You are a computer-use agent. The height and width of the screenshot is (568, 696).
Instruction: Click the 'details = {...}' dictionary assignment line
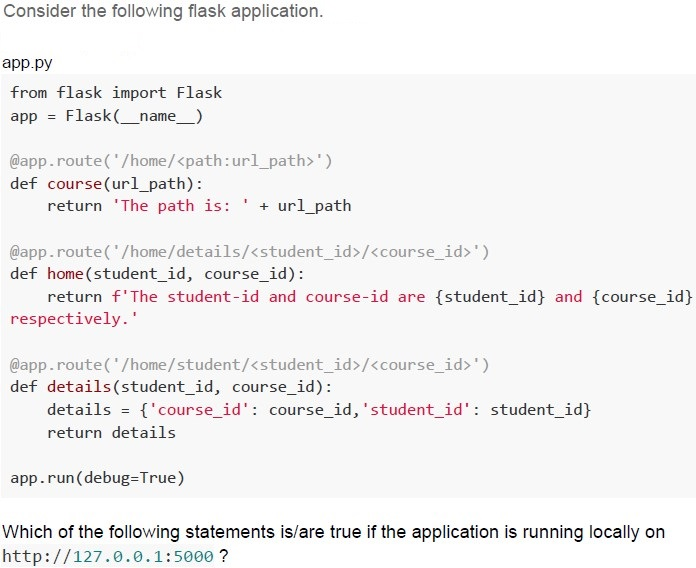click(319, 410)
